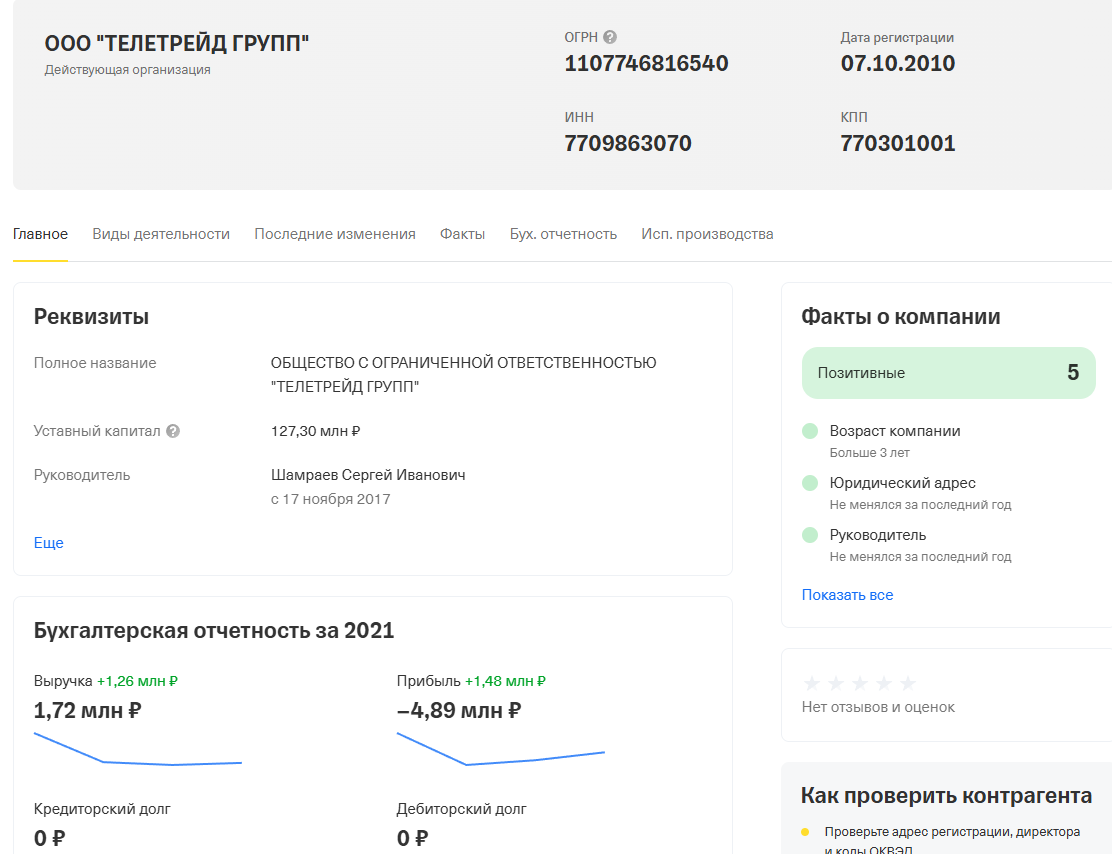Viewport: 1112px width, 854px height.
Task: Expand all facts with Показать все
Action: [847, 594]
